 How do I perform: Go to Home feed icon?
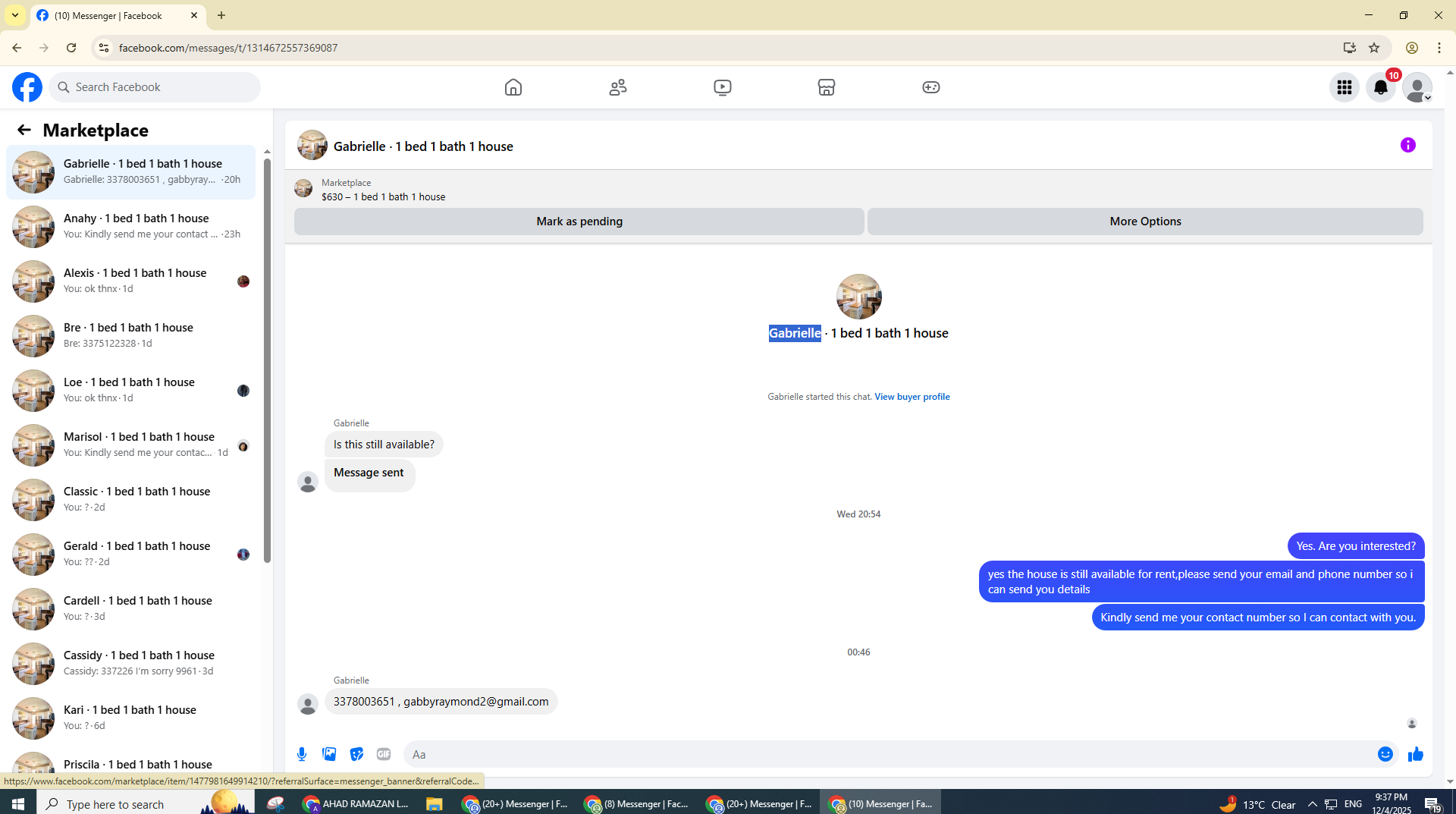[513, 87]
